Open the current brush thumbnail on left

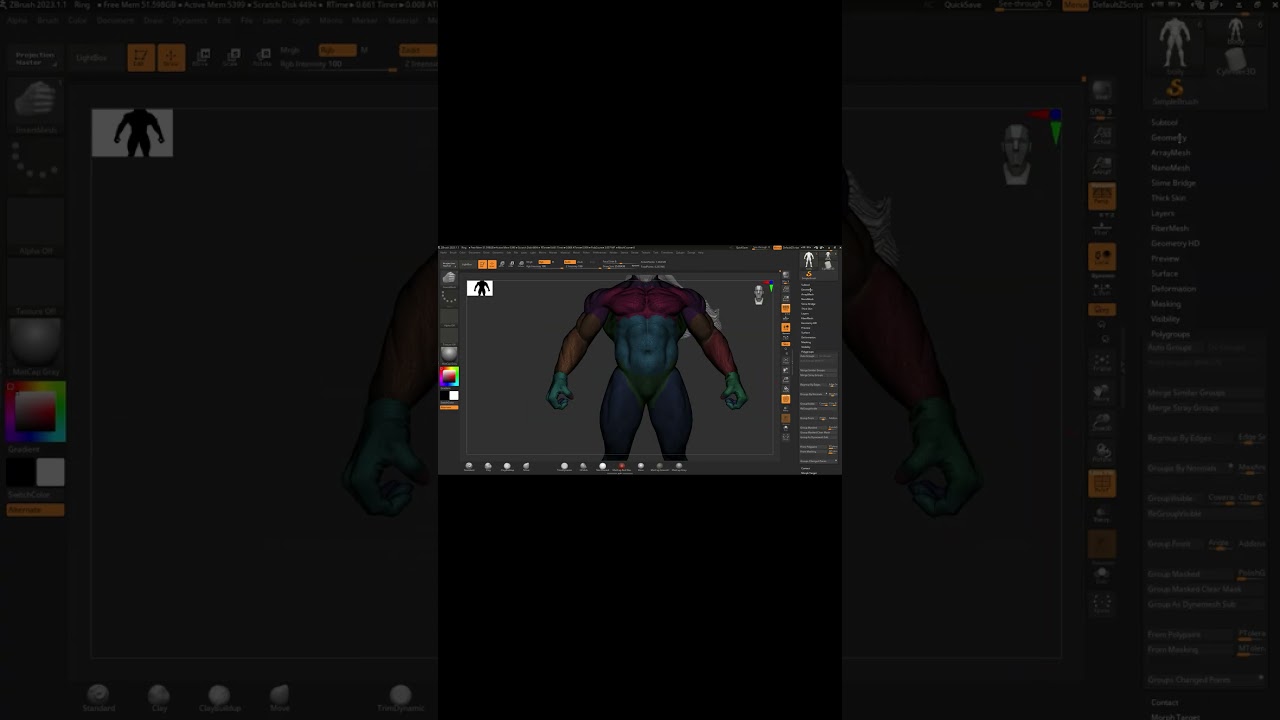coord(35,102)
